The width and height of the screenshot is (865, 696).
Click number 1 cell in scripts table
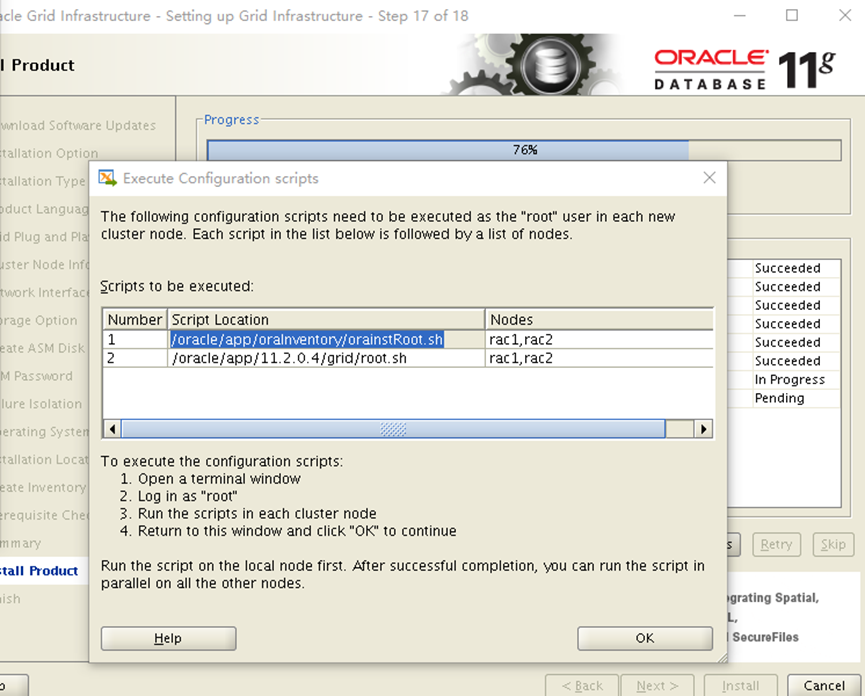tap(135, 339)
